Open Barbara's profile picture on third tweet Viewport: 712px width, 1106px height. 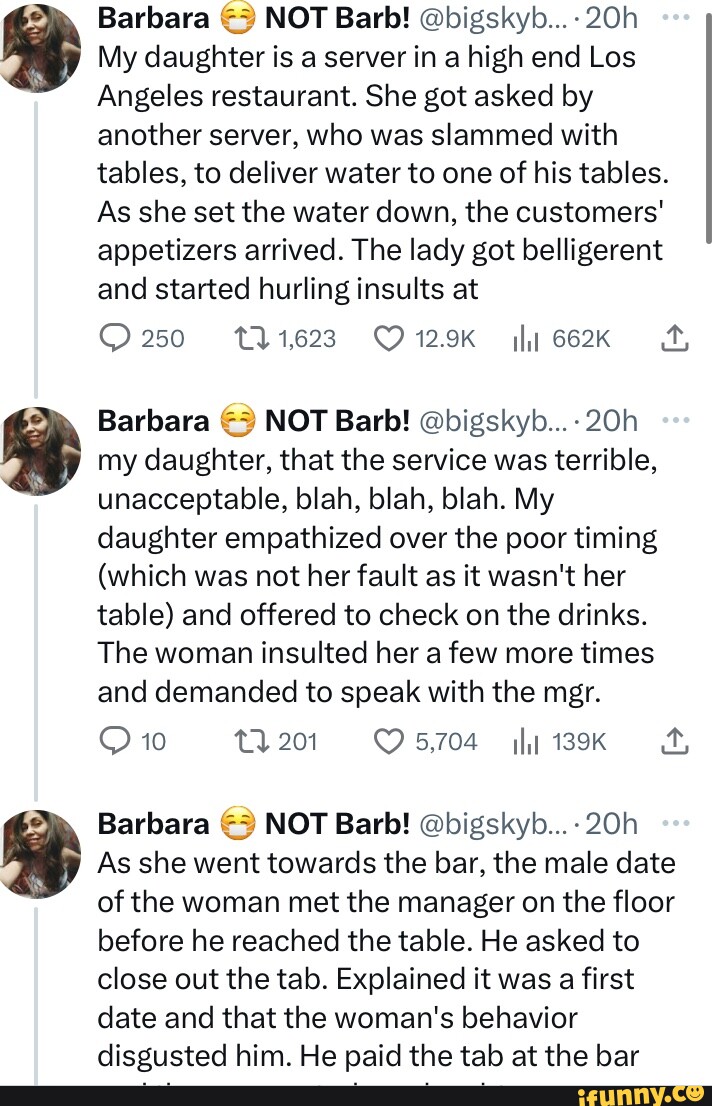40,852
